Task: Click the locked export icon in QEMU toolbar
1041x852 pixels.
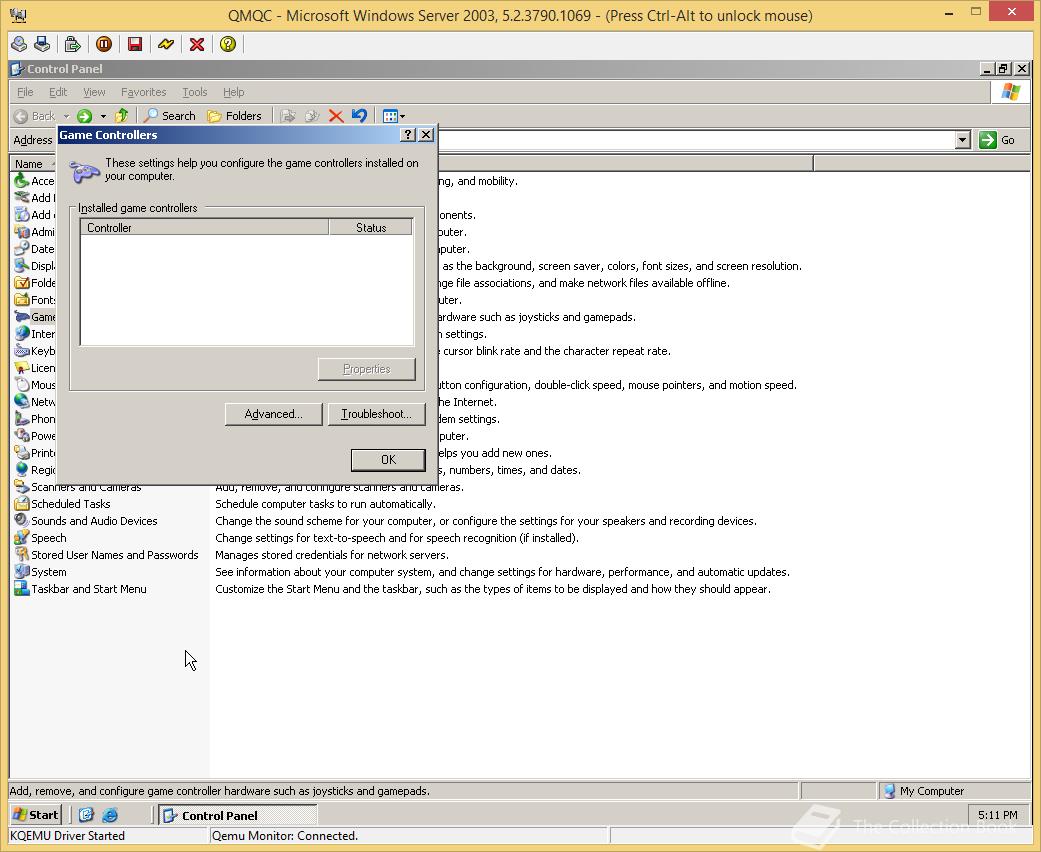Action: (72, 44)
